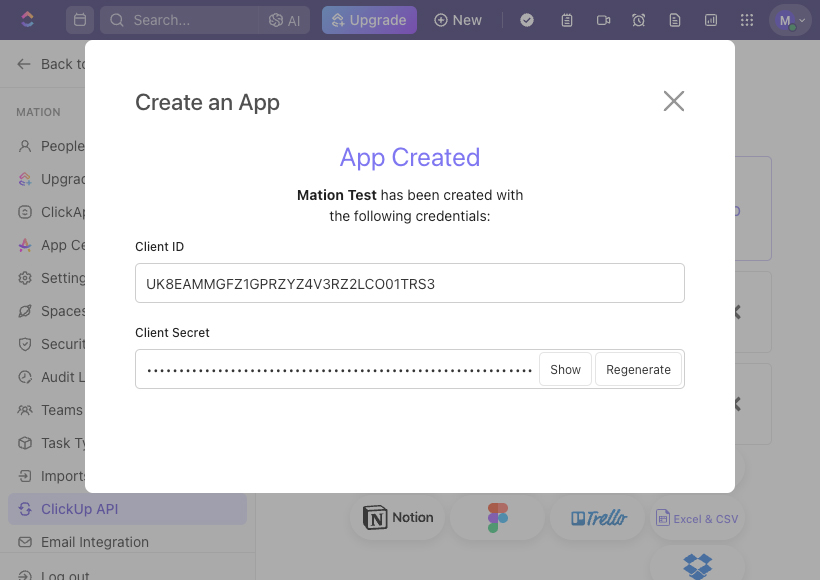Open the calendar icon beside search
820x580 pixels.
[80, 20]
